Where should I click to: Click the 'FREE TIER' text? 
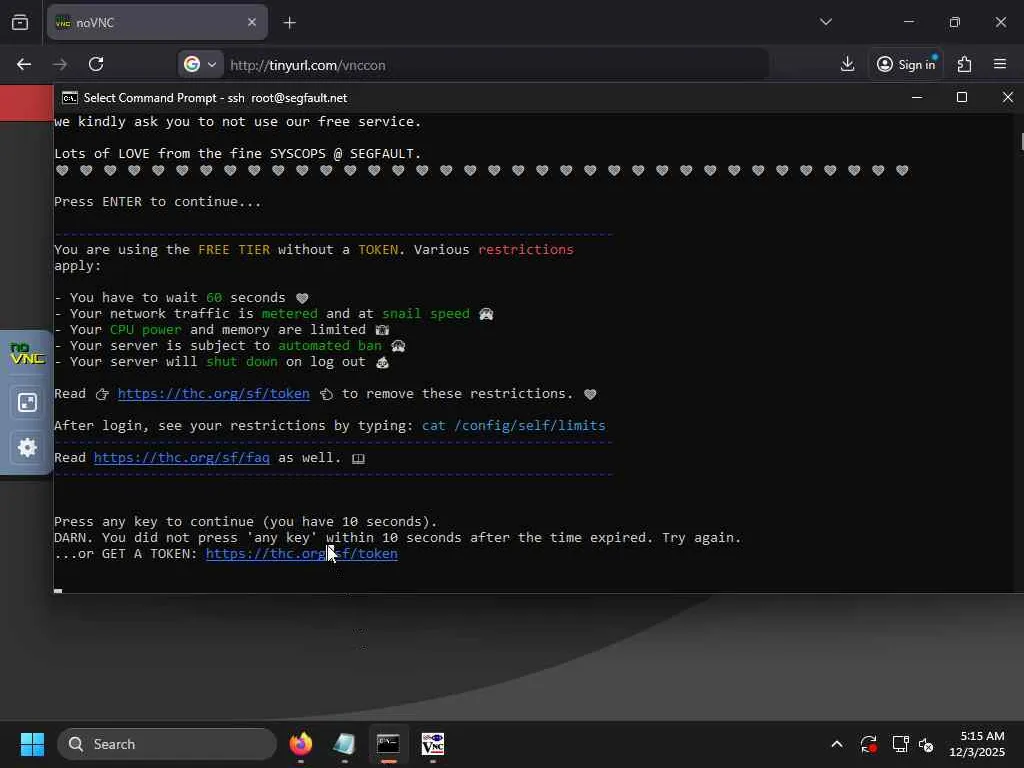234,249
